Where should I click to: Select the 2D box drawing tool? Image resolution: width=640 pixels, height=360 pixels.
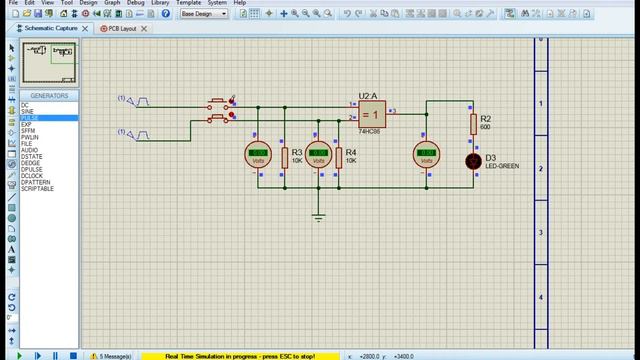[x=11, y=208]
